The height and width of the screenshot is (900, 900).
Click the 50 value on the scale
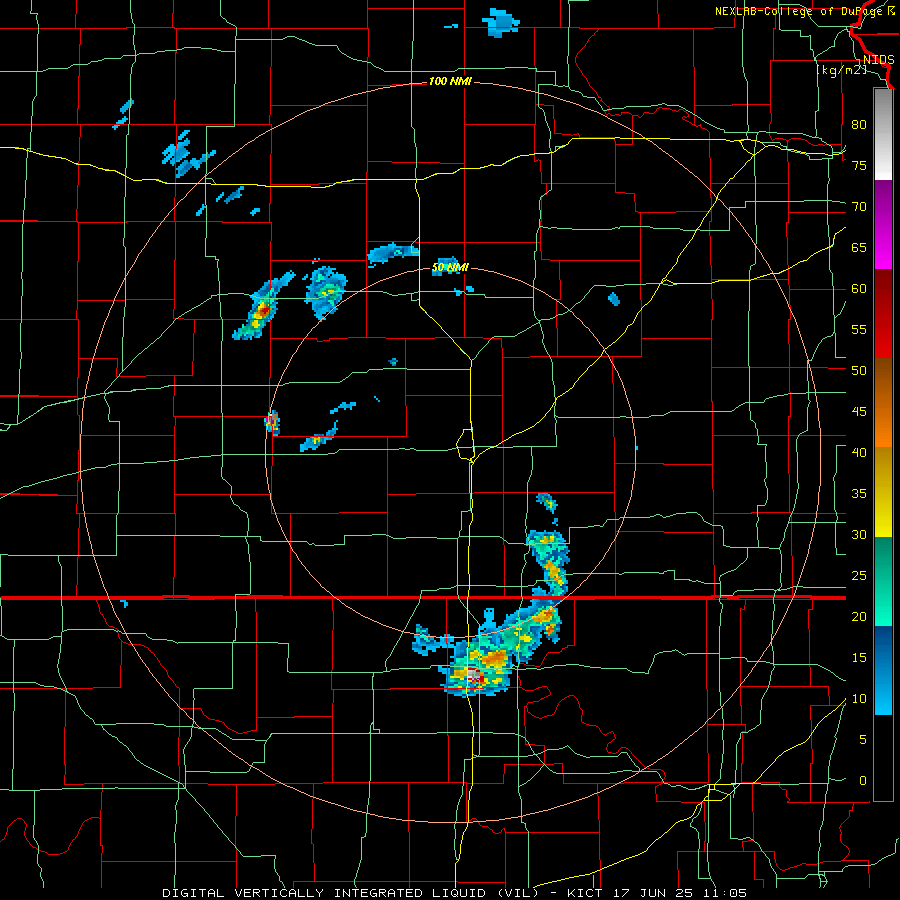859,371
